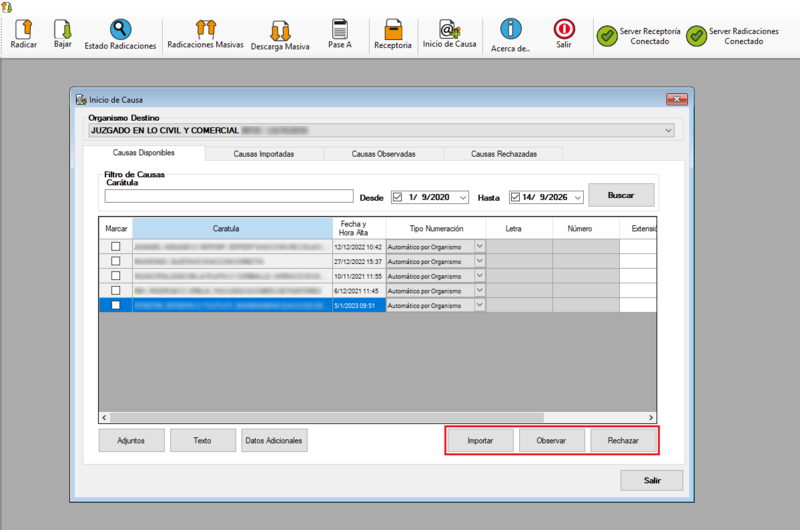Open the Receptoria box icon
This screenshot has width=800, height=530.
(x=393, y=30)
